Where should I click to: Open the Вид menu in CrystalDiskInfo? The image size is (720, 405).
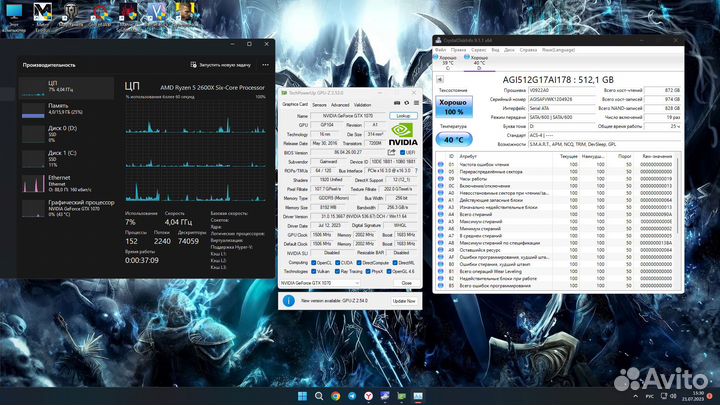click(x=495, y=50)
